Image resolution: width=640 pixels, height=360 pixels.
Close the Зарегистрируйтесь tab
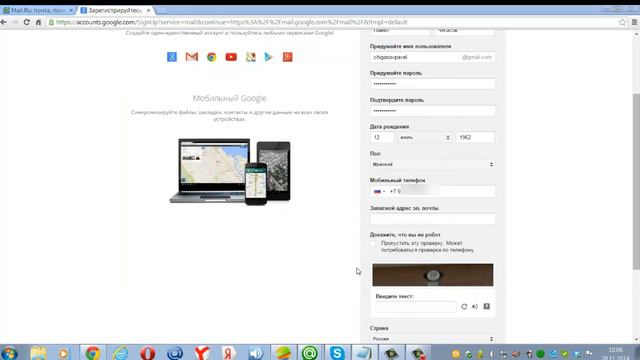[149, 10]
